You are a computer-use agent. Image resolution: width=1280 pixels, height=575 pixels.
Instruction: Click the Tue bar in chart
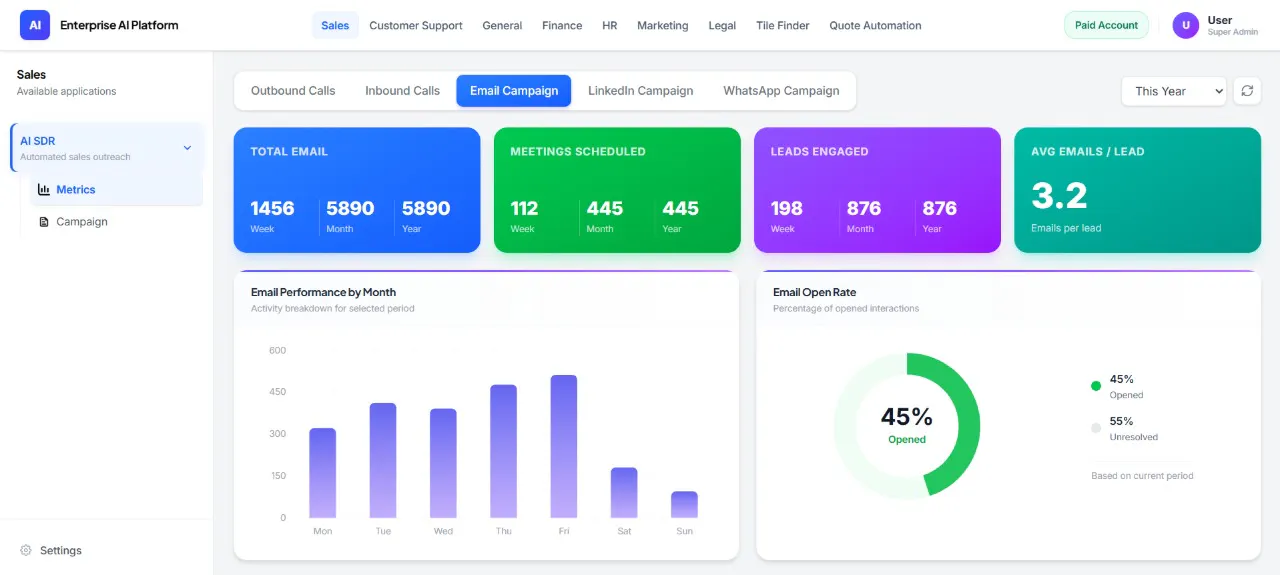click(383, 460)
